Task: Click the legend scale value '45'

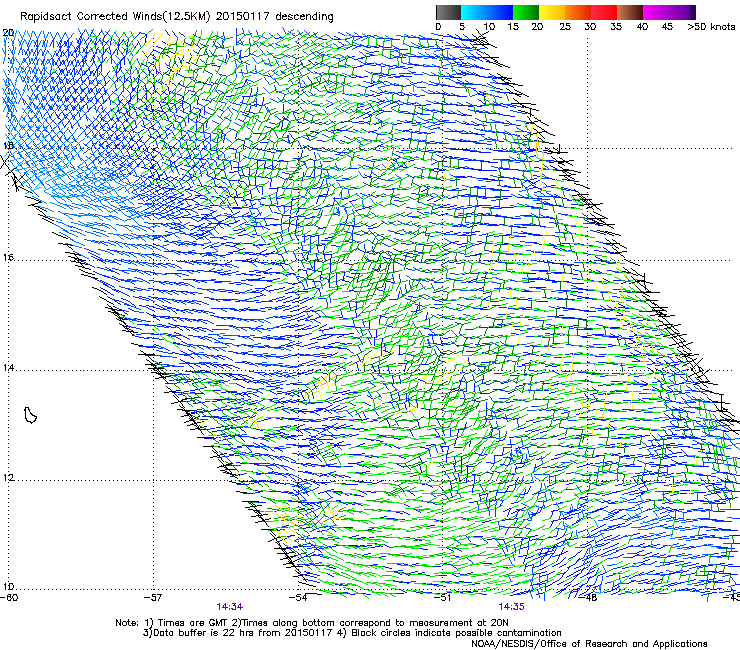Action: click(x=667, y=27)
